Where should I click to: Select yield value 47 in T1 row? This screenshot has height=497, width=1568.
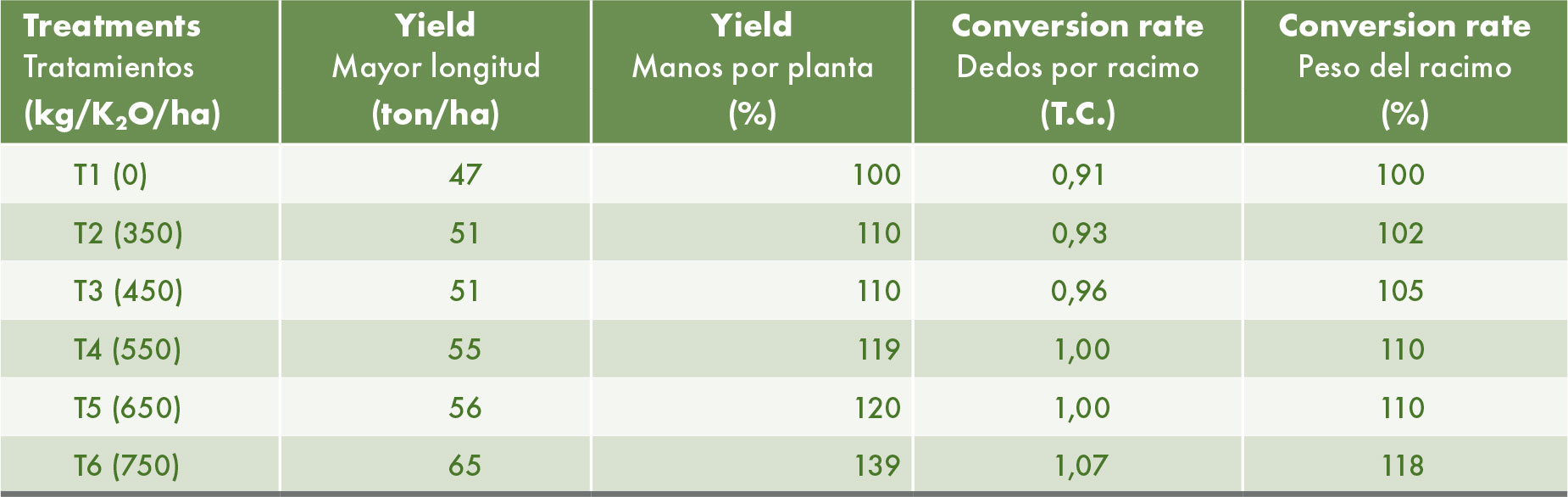[x=465, y=175]
